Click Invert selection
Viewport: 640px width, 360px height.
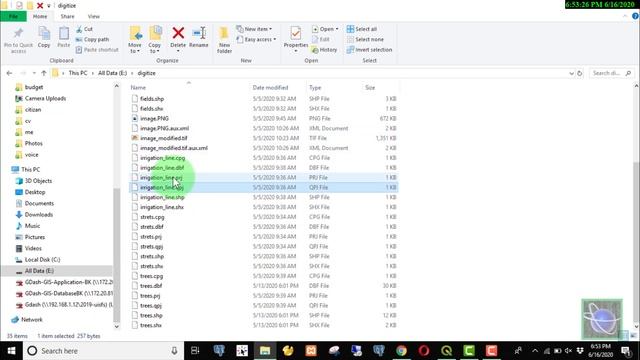(x=369, y=50)
